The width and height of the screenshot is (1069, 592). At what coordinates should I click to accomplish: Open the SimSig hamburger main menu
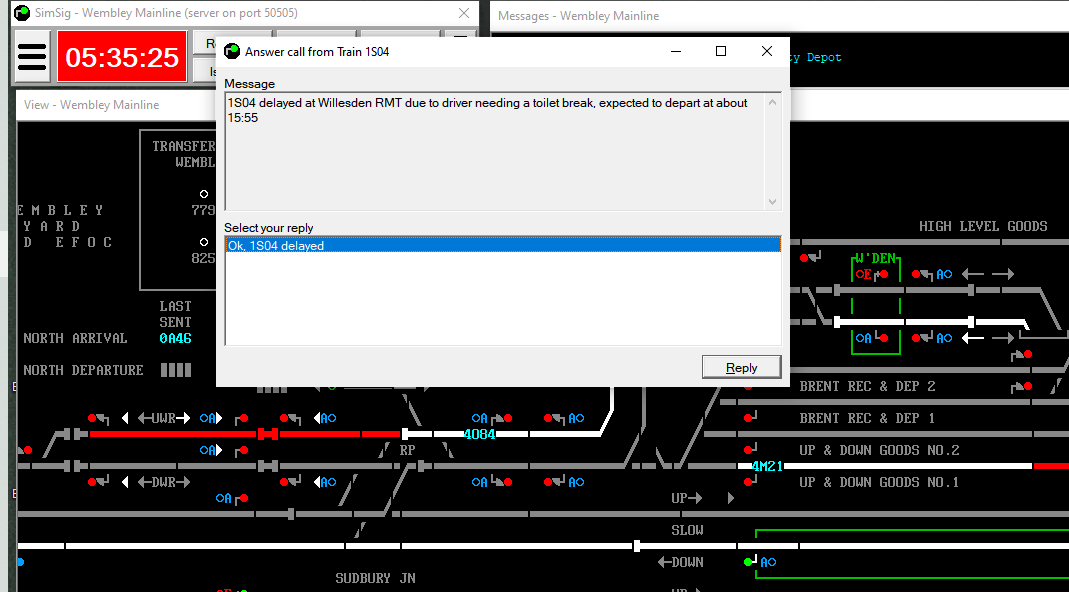32,57
